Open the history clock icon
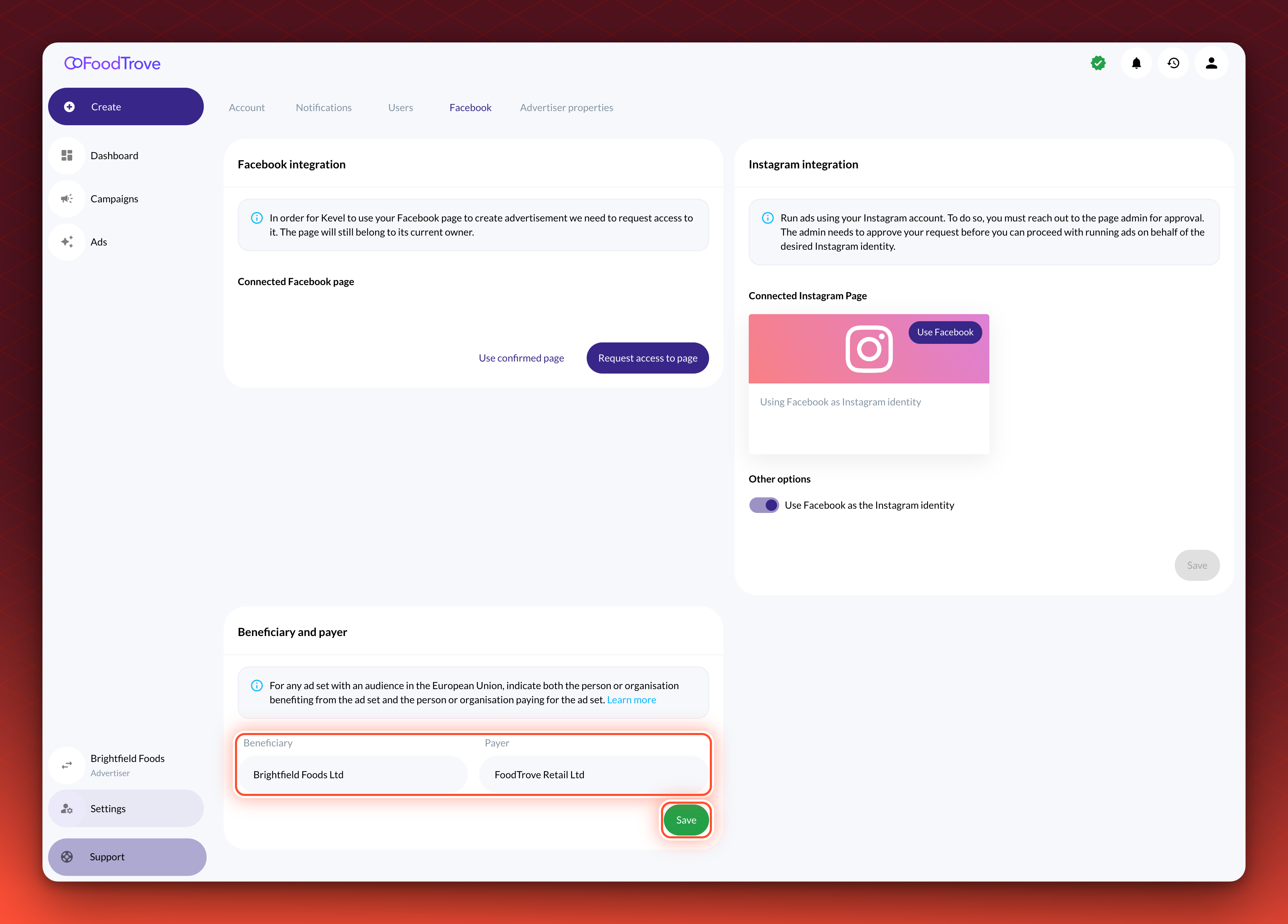This screenshot has width=1288, height=924. (1174, 63)
